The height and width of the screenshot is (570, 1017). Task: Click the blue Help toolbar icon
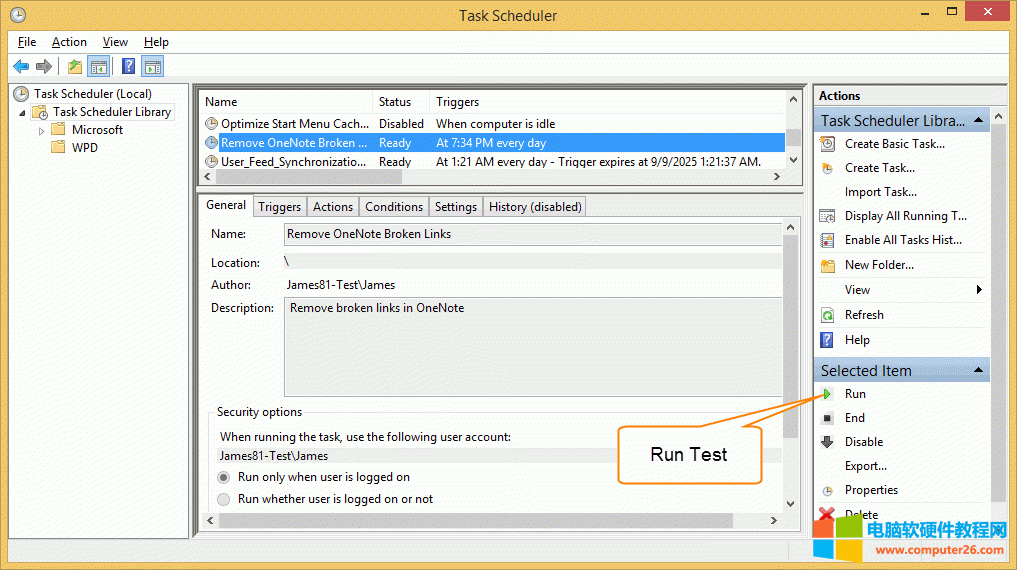[x=128, y=67]
